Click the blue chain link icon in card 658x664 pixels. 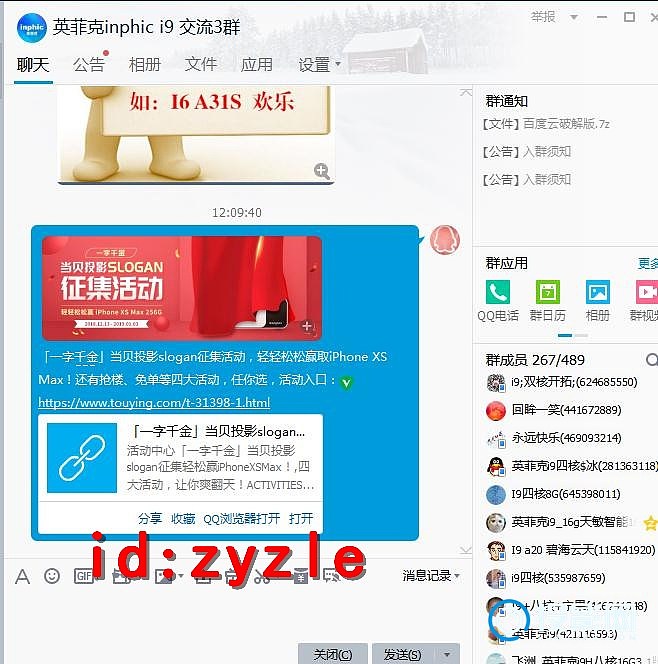pos(82,458)
